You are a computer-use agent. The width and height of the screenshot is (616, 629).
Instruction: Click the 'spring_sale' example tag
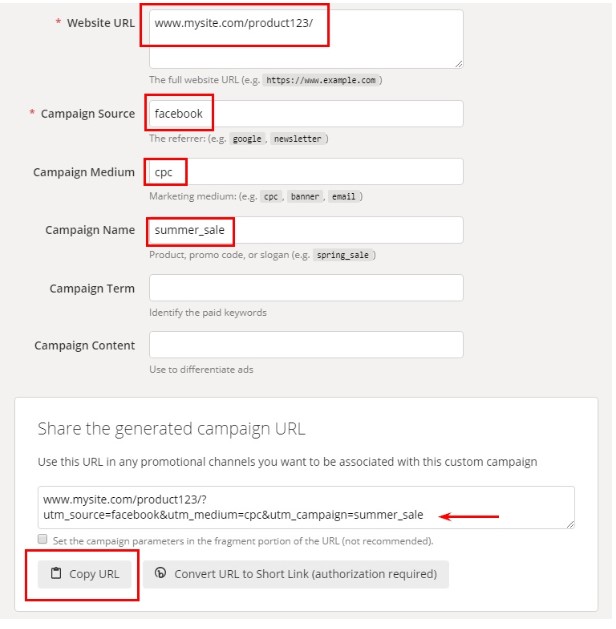coord(343,257)
